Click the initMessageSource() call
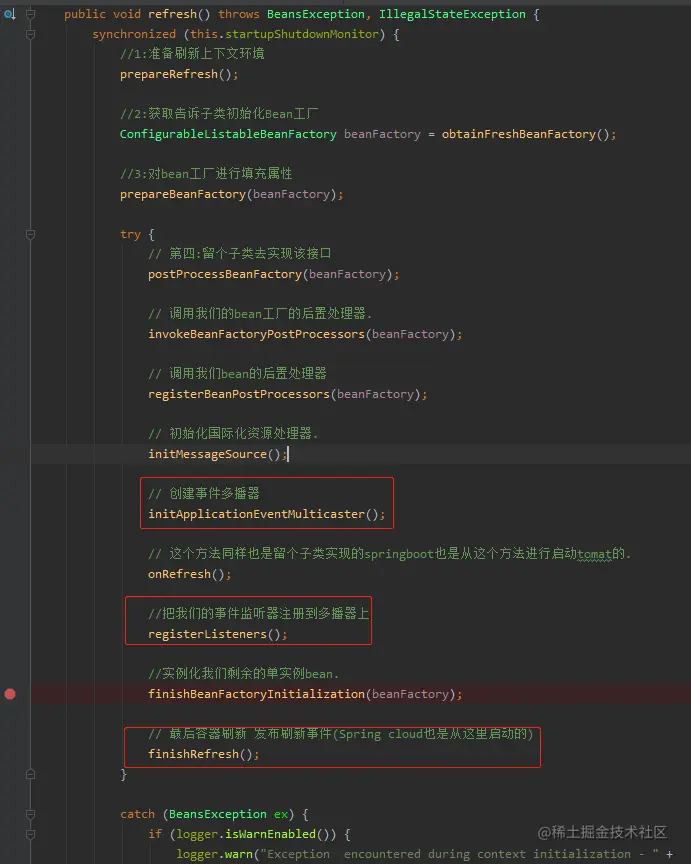Screen dimensions: 691x864 coord(217,454)
